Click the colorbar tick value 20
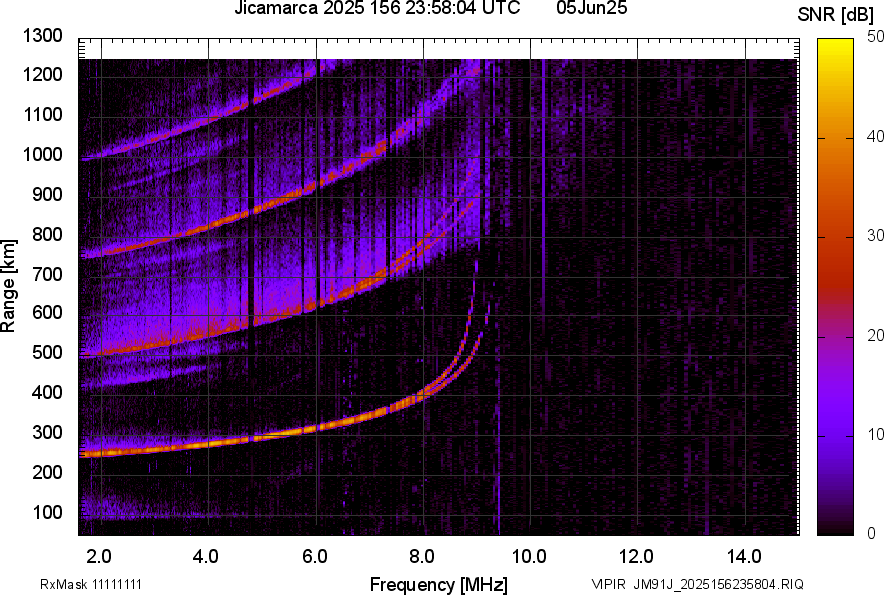 875,336
